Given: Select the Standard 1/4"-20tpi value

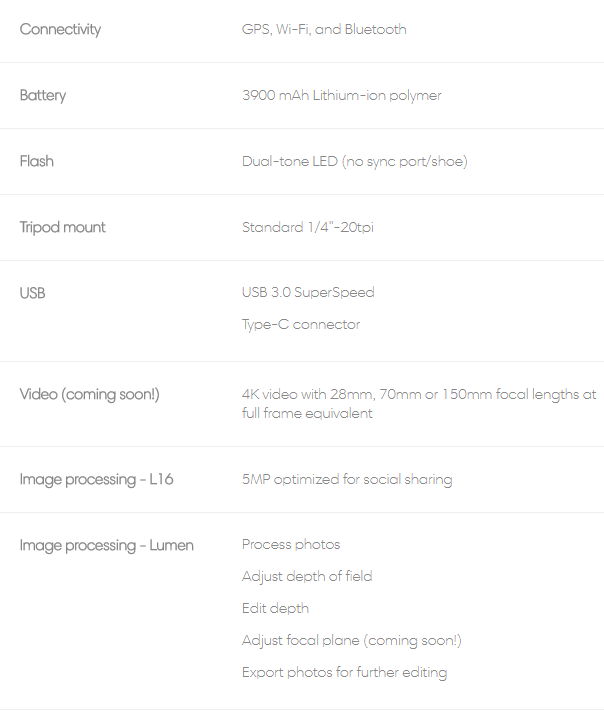Looking at the screenshot, I should 308,227.
